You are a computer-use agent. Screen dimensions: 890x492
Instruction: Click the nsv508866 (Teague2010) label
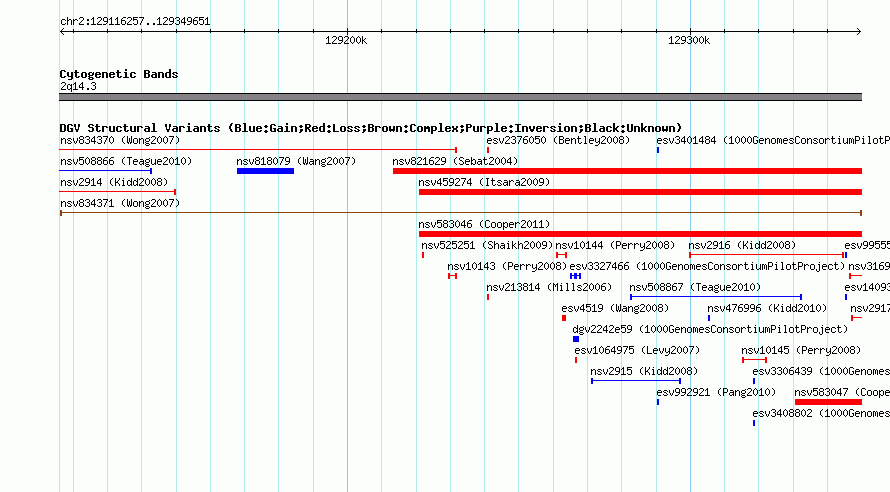pyautogui.click(x=126, y=161)
